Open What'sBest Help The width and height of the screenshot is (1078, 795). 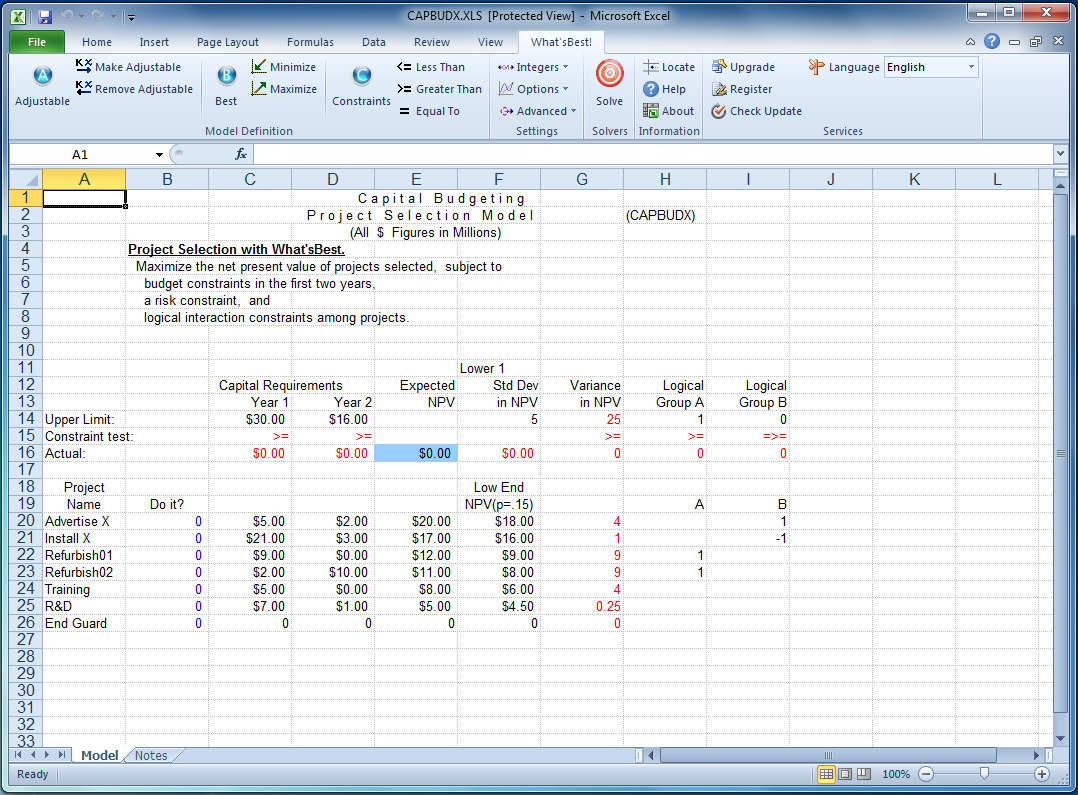pos(664,89)
